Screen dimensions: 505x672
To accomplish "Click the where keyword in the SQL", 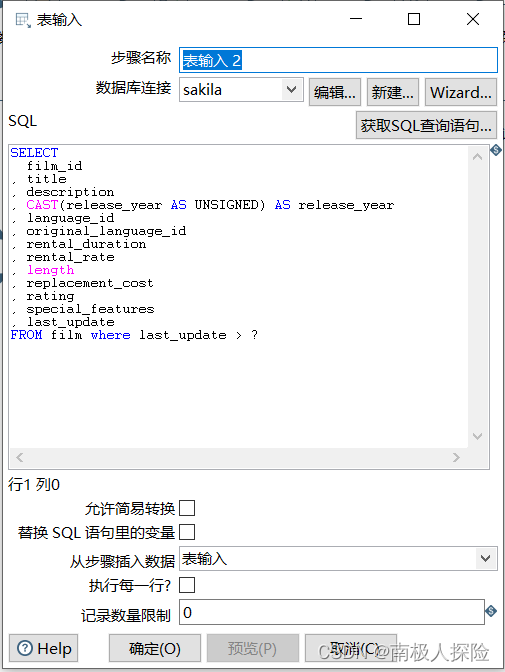I will click(x=111, y=335).
